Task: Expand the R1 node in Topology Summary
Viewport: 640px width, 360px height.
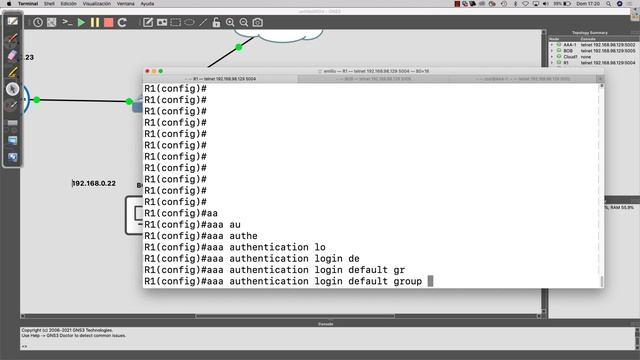Action: tap(552, 63)
